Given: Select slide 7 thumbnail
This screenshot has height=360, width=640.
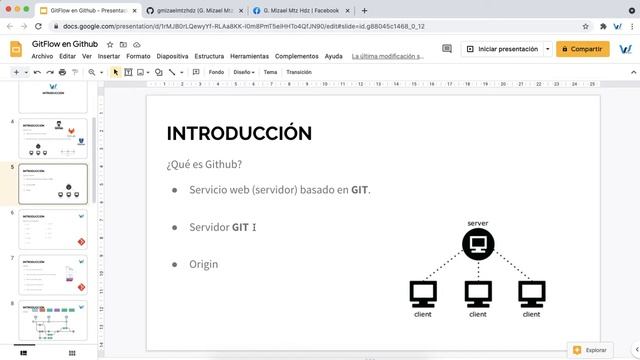Looking at the screenshot, I should (x=53, y=275).
